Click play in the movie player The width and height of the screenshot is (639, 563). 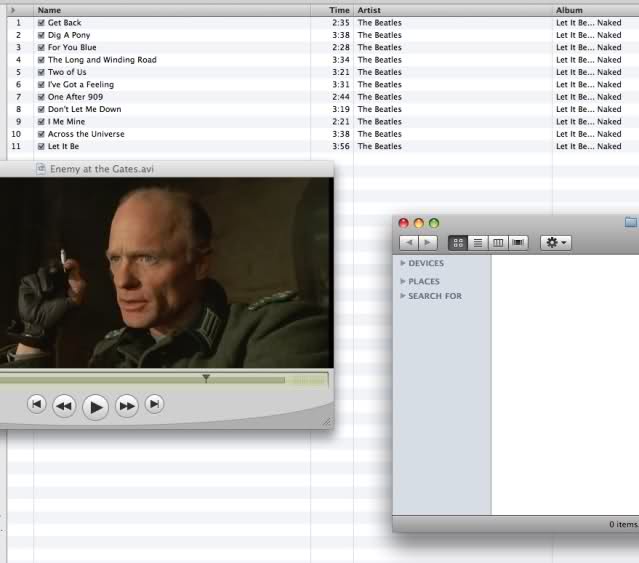coord(95,407)
